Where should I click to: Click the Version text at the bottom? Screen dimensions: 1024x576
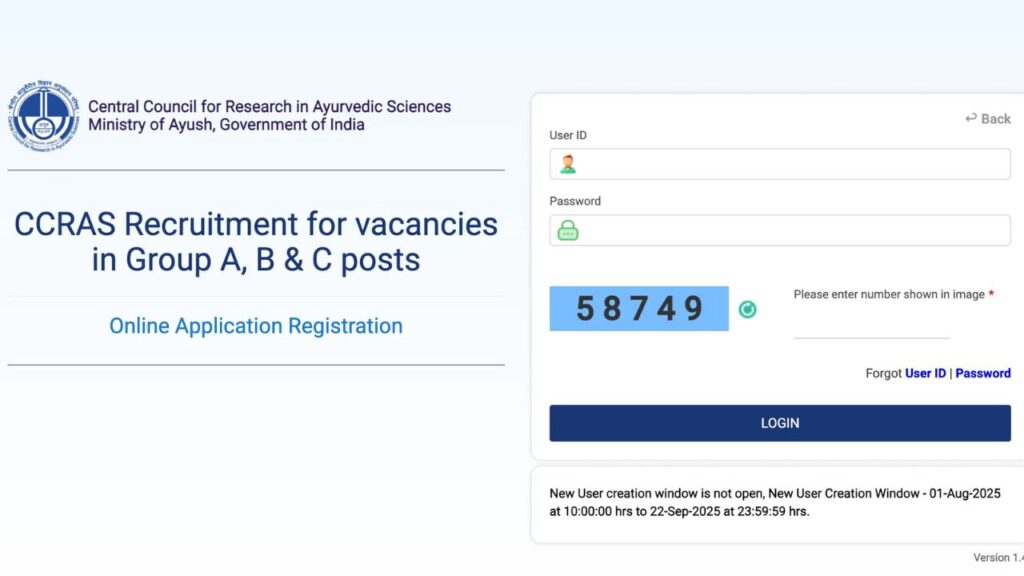coord(998,558)
